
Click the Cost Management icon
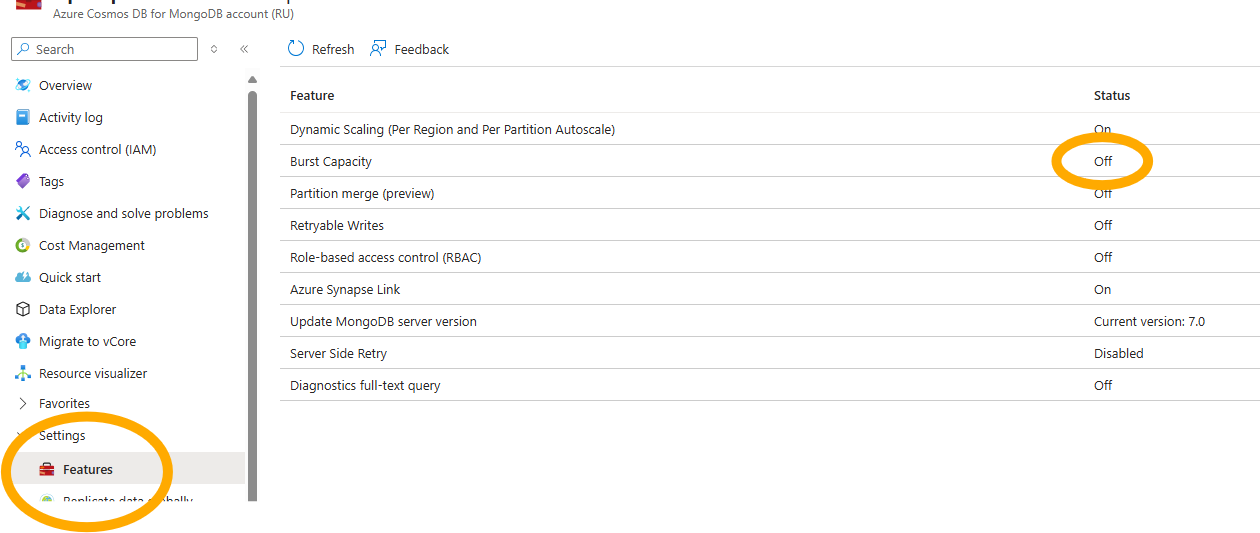pyautogui.click(x=23, y=245)
